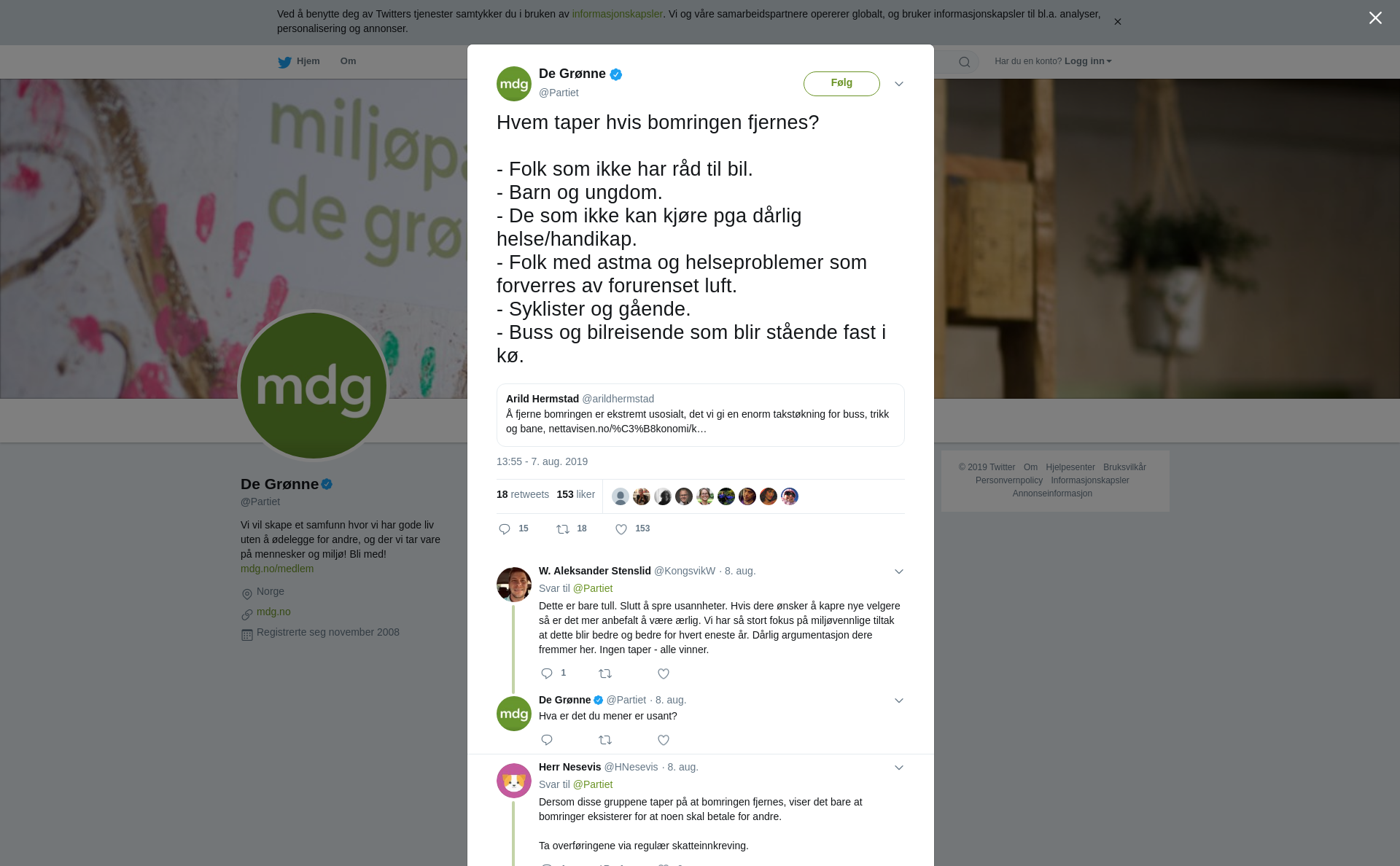
Task: Like the main tweet with 153 likes
Action: click(x=621, y=529)
